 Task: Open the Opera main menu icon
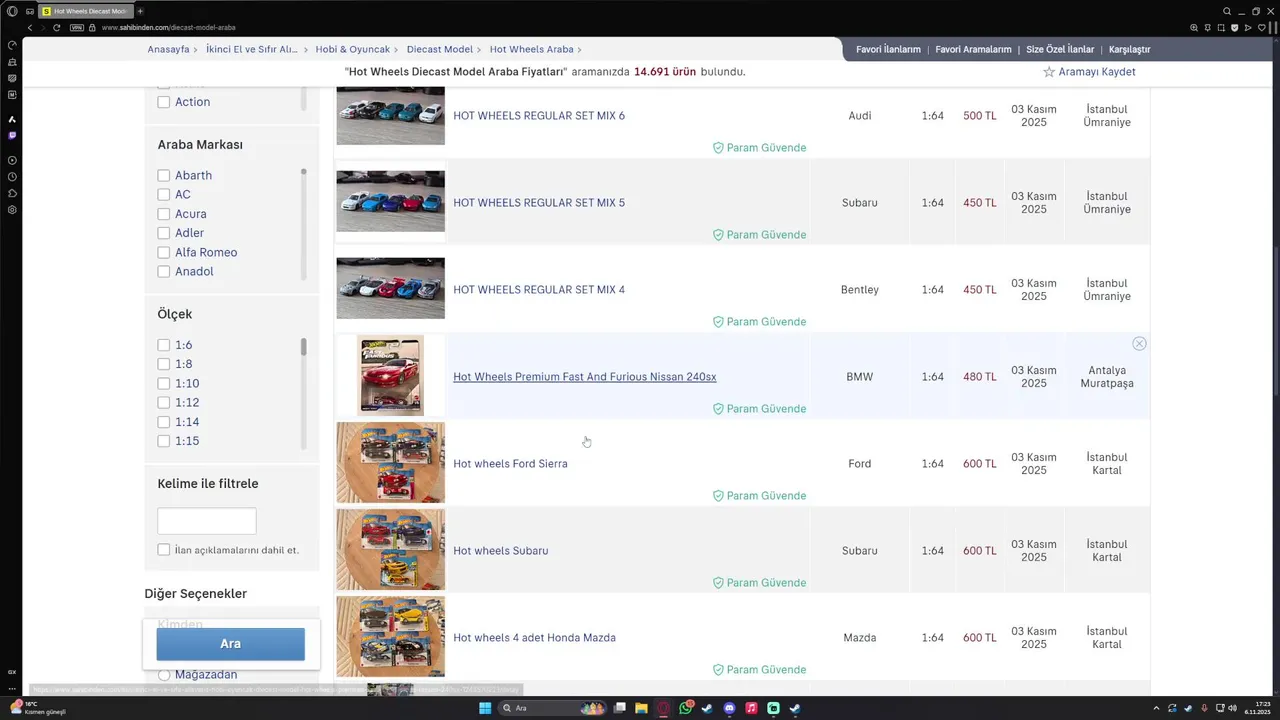[x=12, y=11]
